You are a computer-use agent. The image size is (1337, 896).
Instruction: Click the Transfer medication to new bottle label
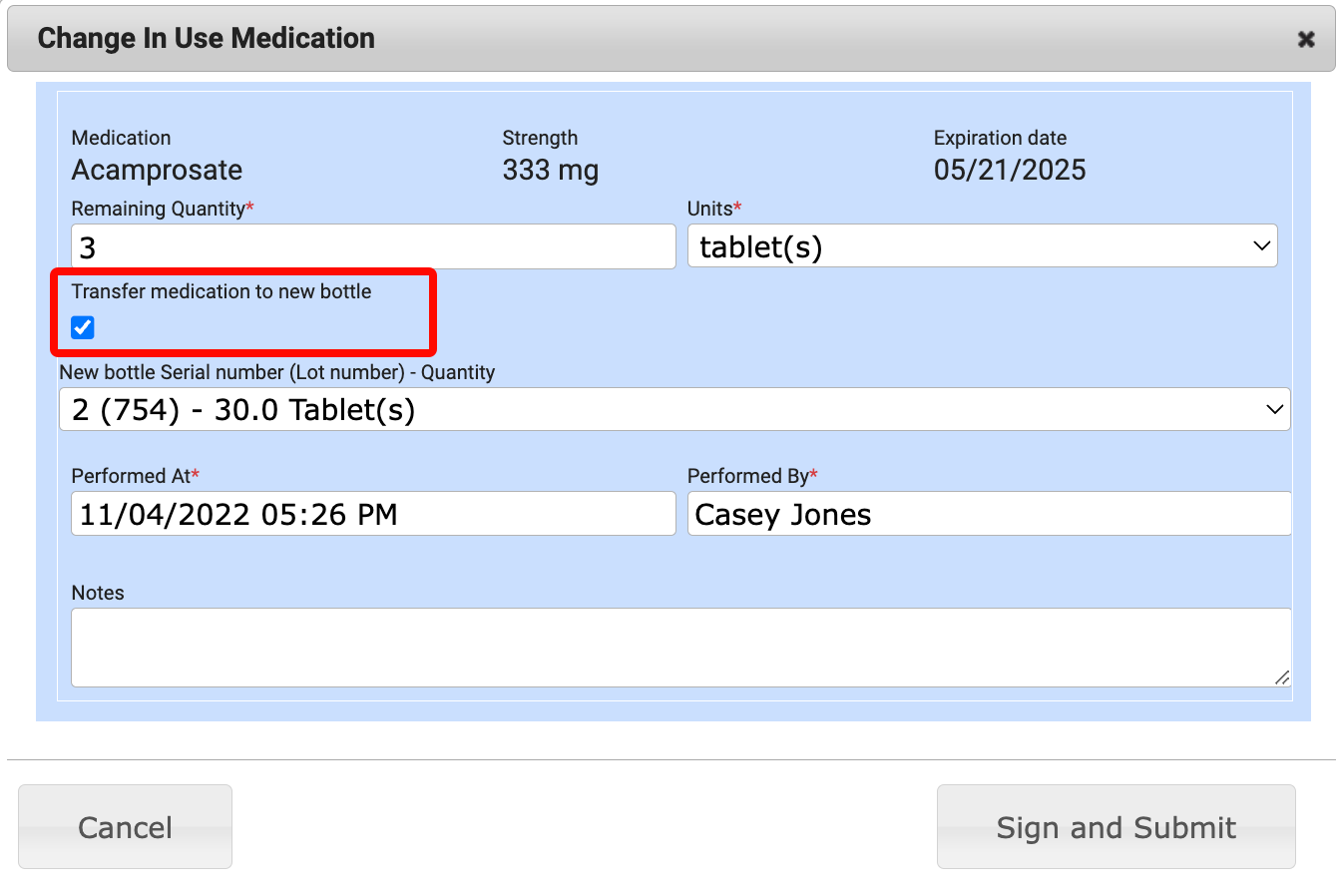tap(222, 291)
